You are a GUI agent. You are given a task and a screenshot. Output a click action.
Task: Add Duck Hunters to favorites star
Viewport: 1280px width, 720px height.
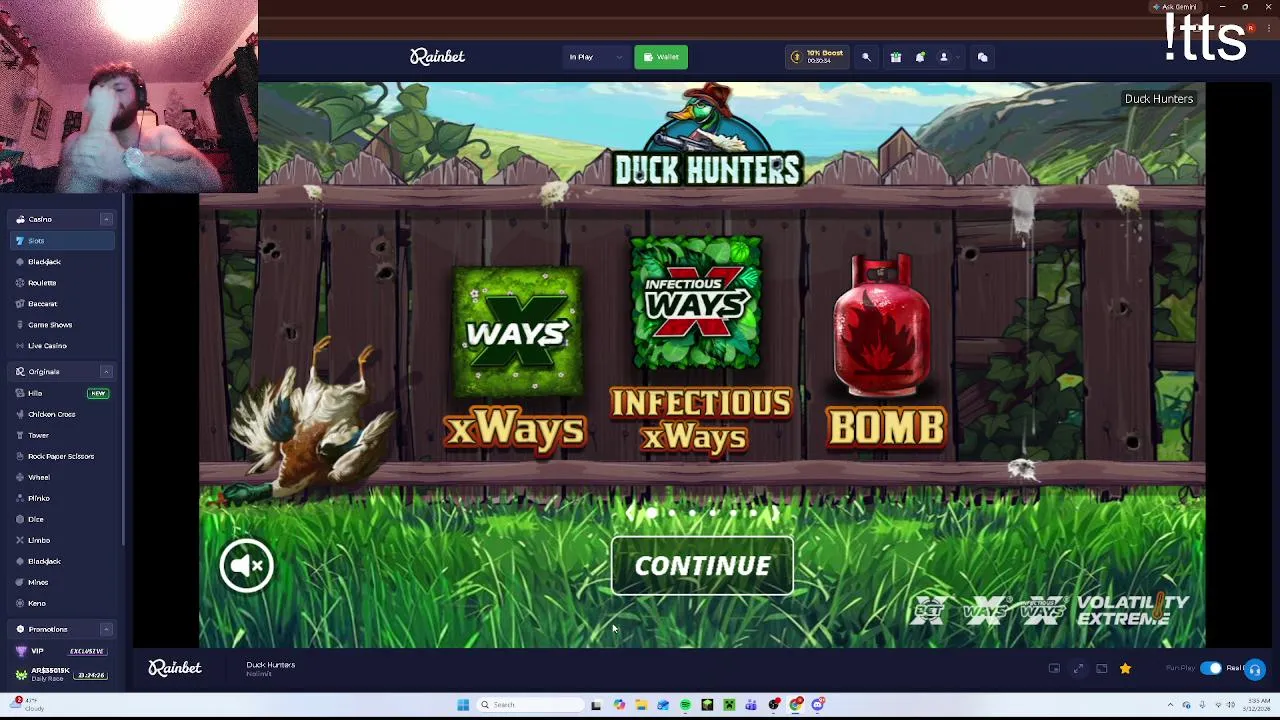pos(1125,668)
